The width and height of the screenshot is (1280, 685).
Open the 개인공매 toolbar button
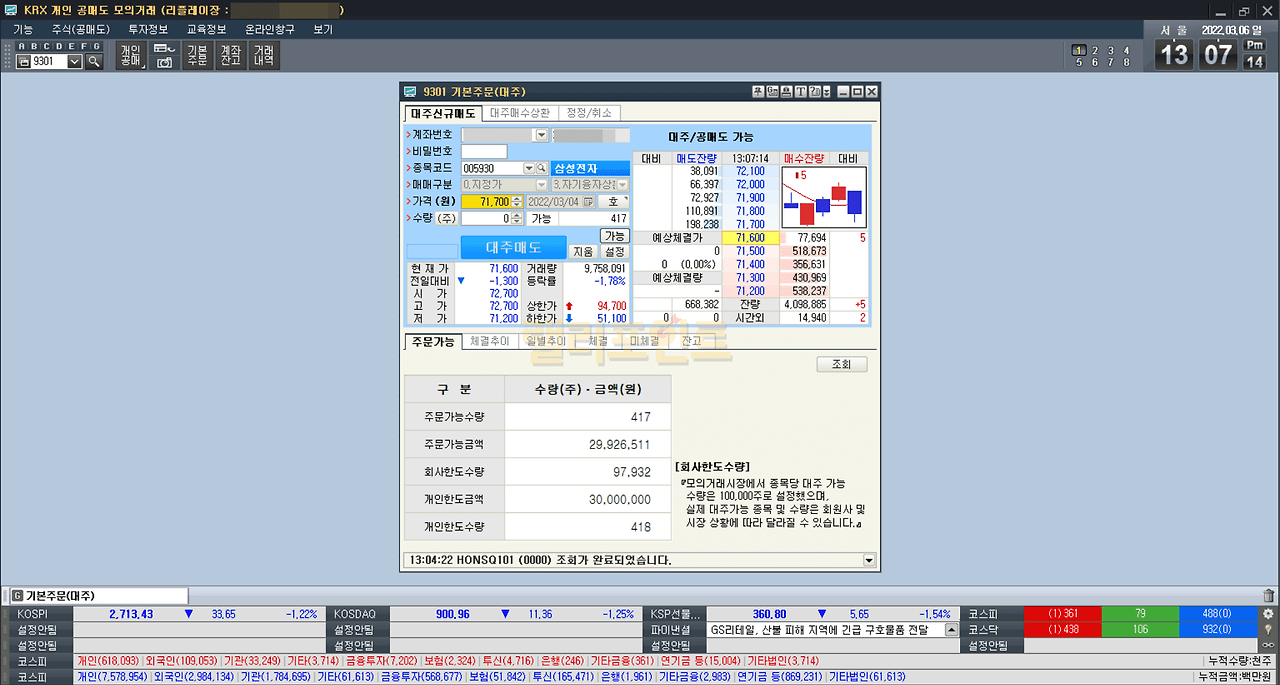tap(130, 56)
